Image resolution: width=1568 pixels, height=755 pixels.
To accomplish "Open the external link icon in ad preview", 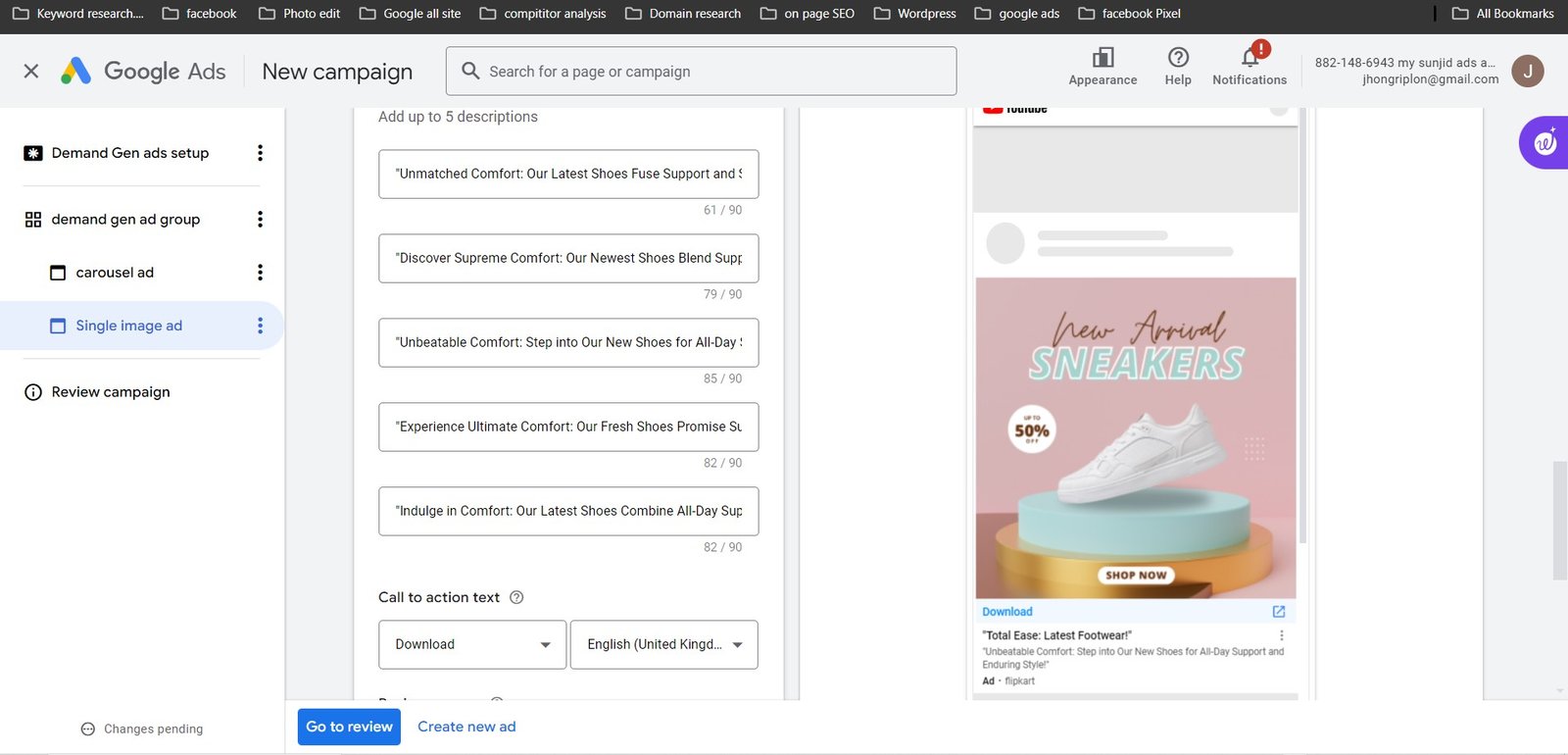I will 1279,611.
